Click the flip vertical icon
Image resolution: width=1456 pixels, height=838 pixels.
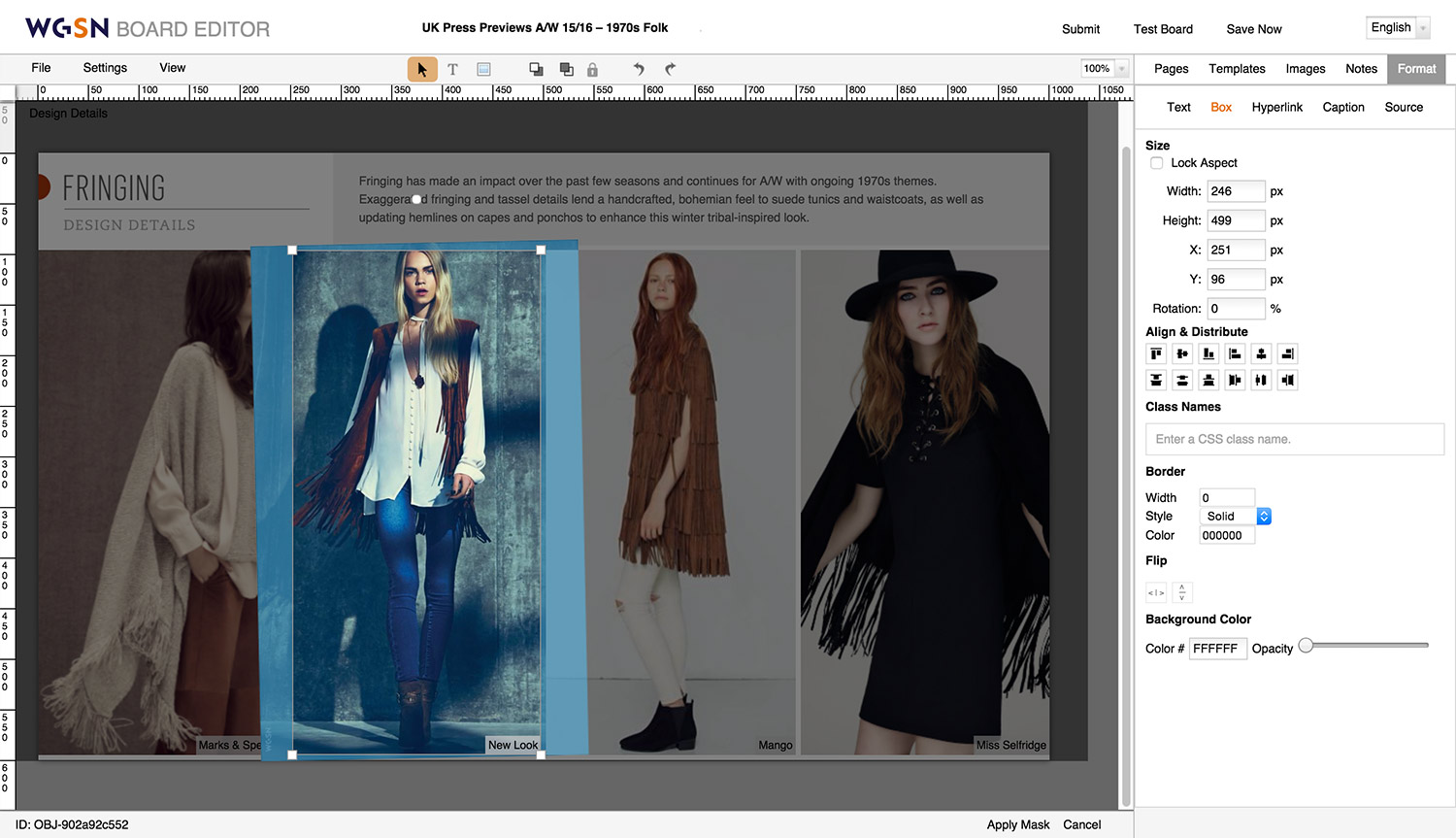click(x=1181, y=592)
